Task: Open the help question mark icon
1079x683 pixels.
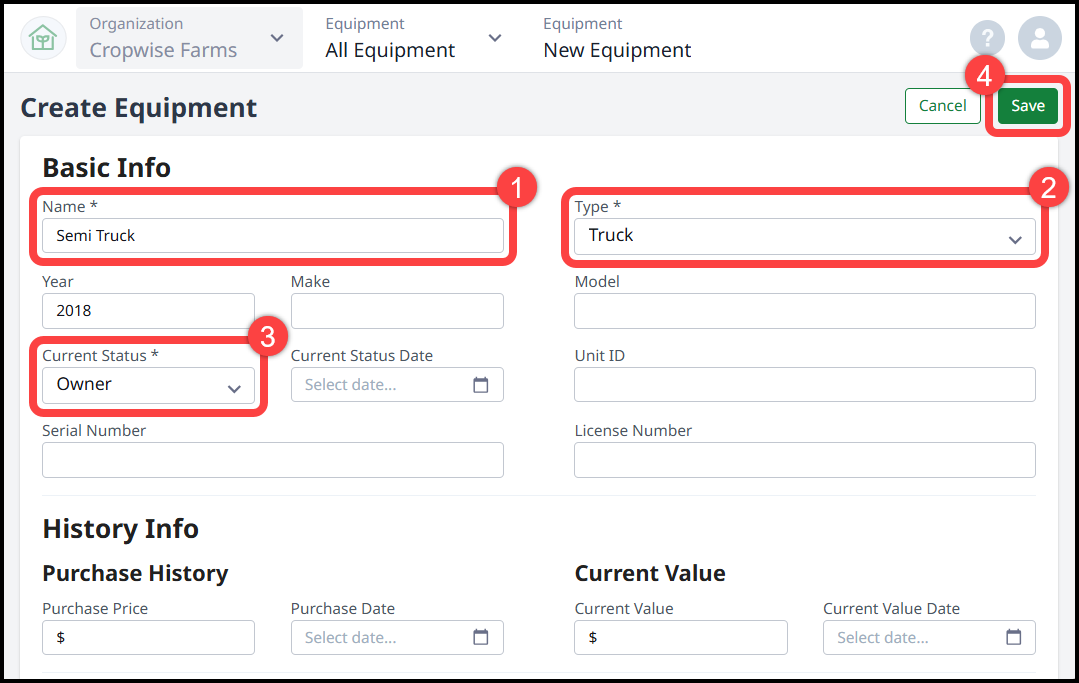Action: (987, 39)
